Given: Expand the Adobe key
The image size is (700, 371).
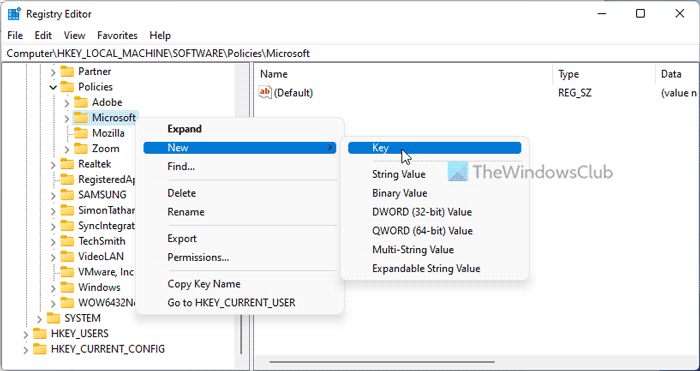Looking at the screenshot, I should pos(67,102).
